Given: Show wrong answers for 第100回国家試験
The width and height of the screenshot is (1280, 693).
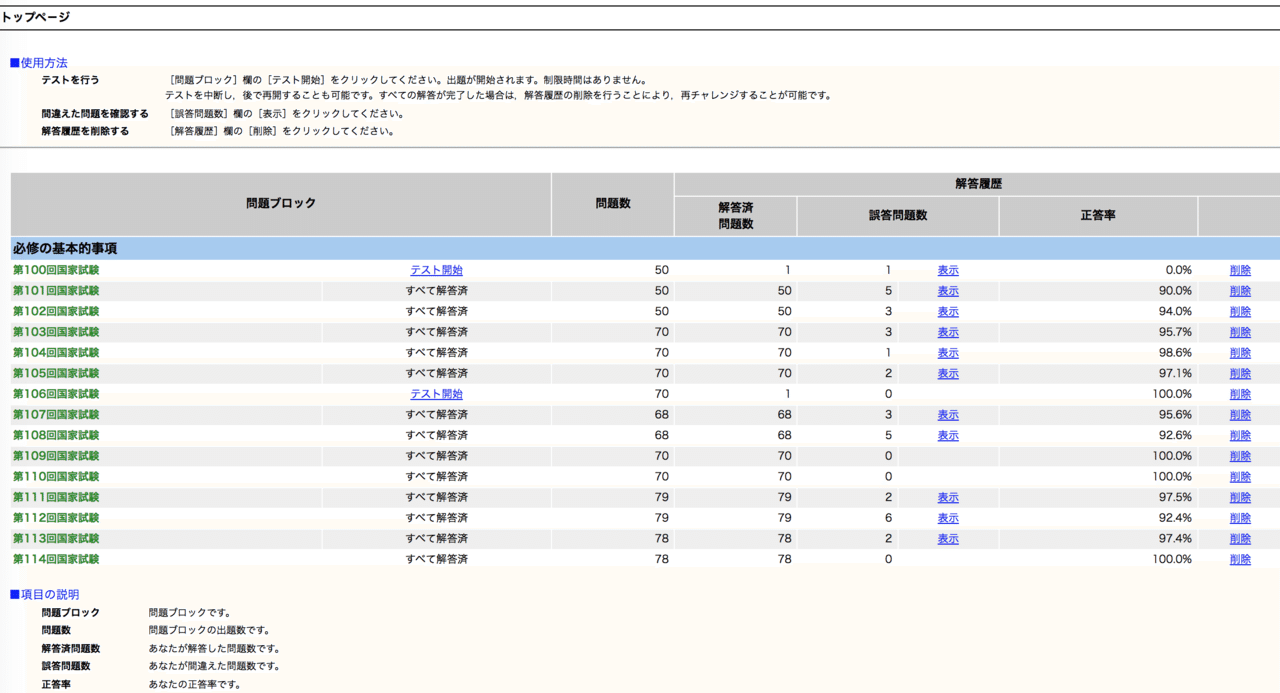Looking at the screenshot, I should tap(948, 270).
